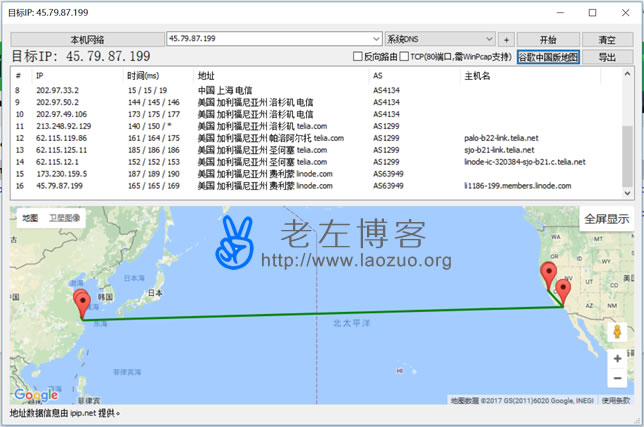Image resolution: width=644 pixels, height=427 pixels.
Task: Close the trace route window
Action: pos(625,13)
